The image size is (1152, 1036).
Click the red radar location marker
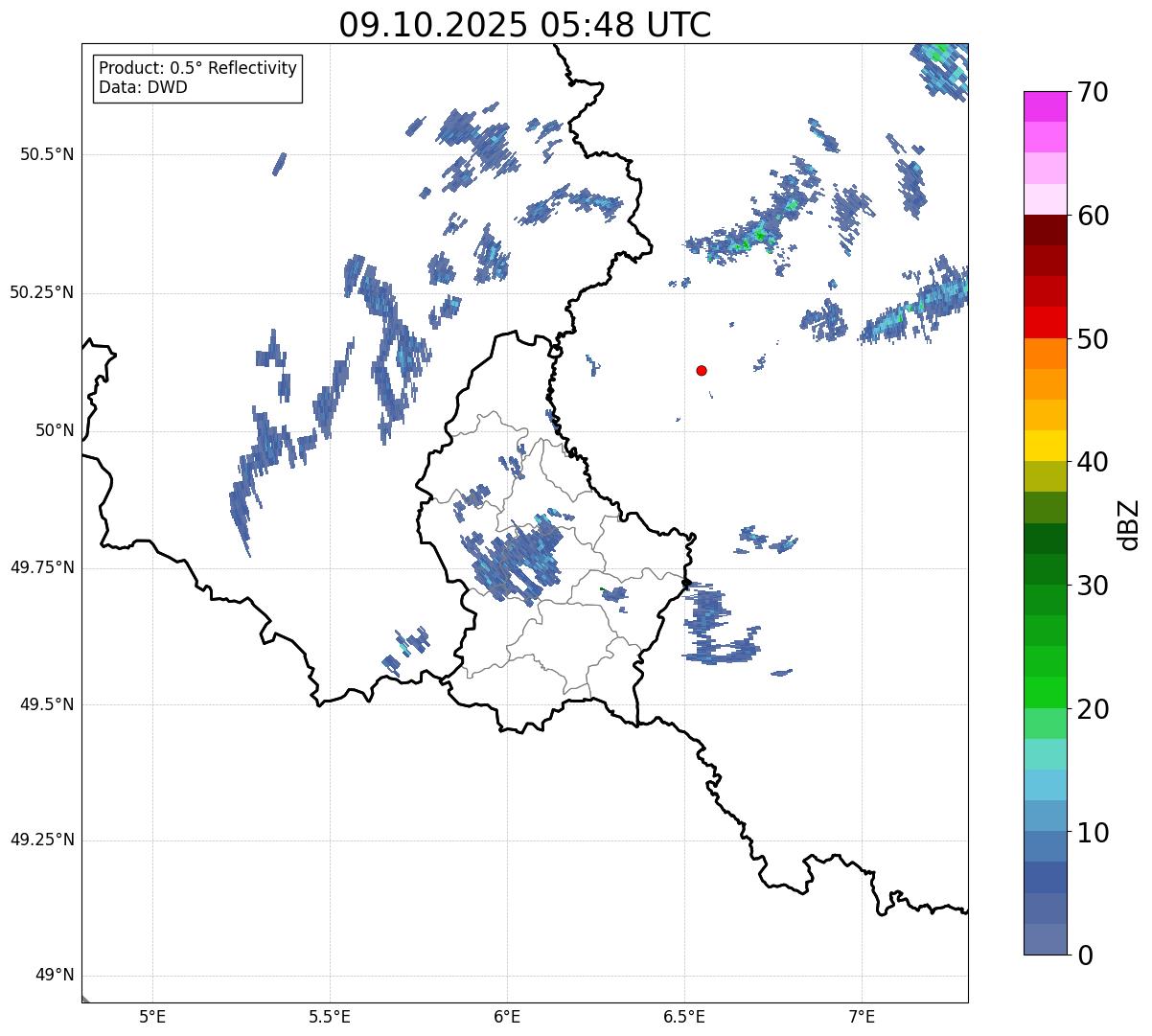pos(702,370)
